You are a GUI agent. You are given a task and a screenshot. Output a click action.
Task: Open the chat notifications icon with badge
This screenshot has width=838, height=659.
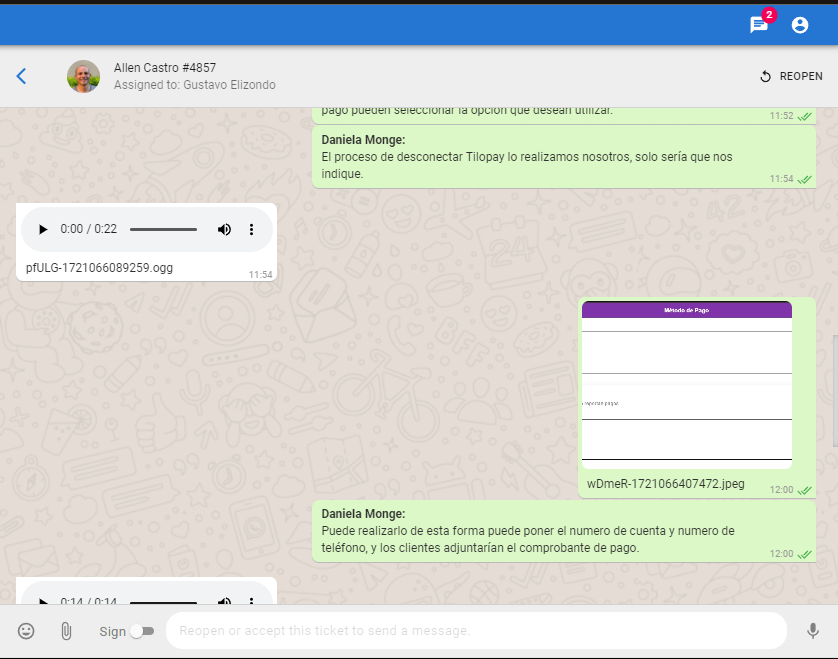(759, 25)
